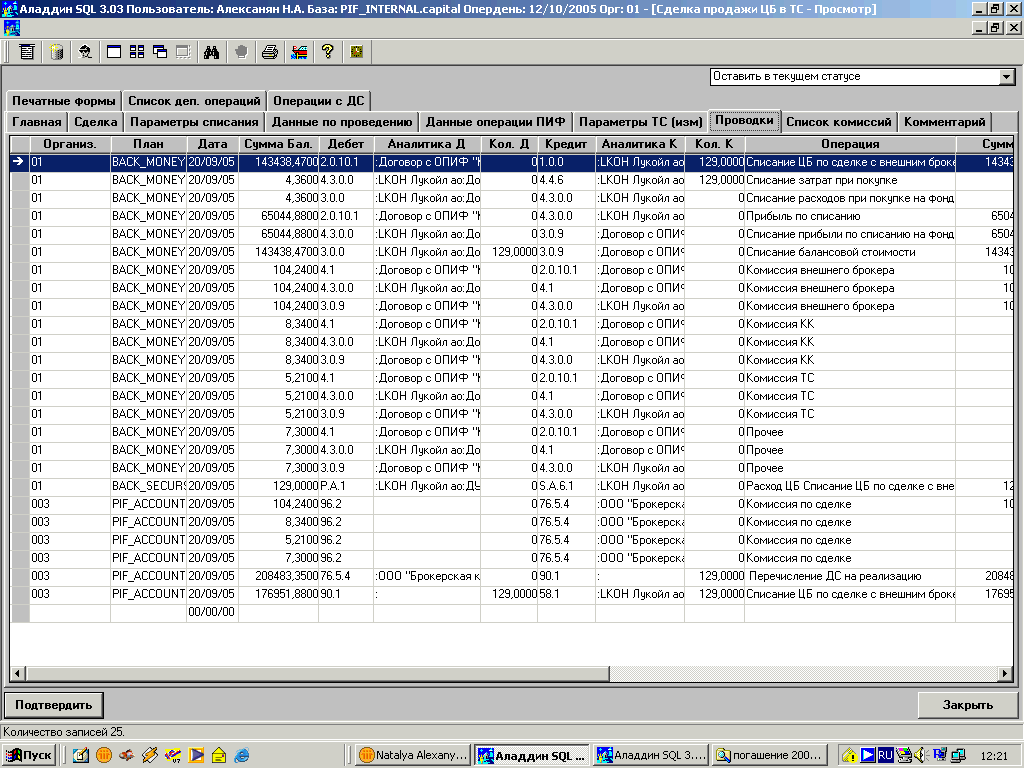The image size is (1024, 768).
Task: Click the 'Подтвердить' button
Action: [x=54, y=705]
